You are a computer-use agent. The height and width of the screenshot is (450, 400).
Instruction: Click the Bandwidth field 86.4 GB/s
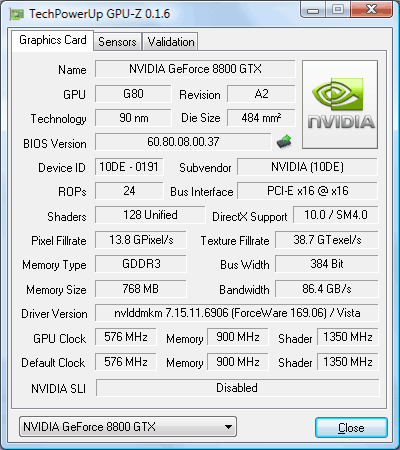point(327,289)
